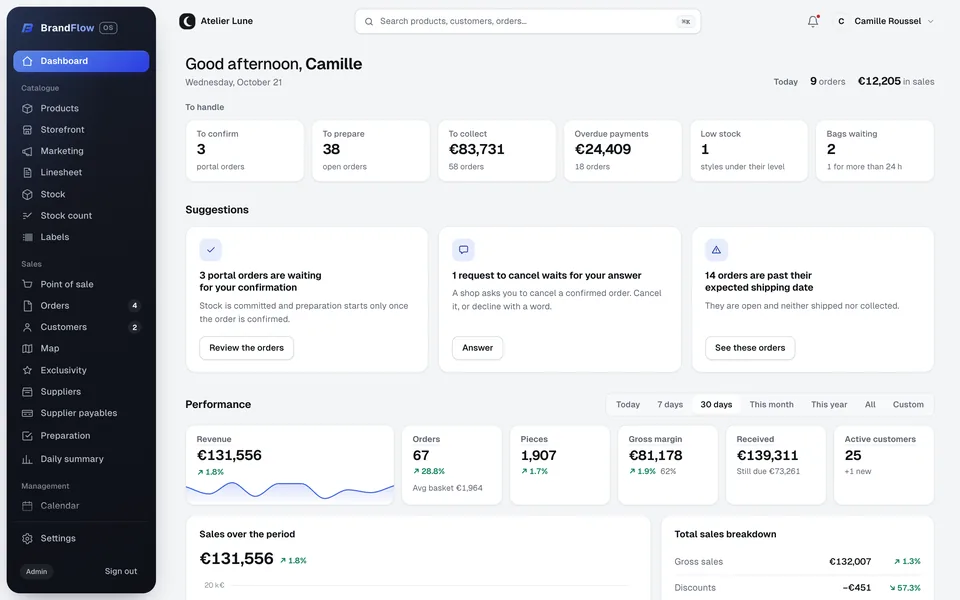Image resolution: width=960 pixels, height=600 pixels.
Task: Click the Point of sale cart icon
Action: click(27, 284)
